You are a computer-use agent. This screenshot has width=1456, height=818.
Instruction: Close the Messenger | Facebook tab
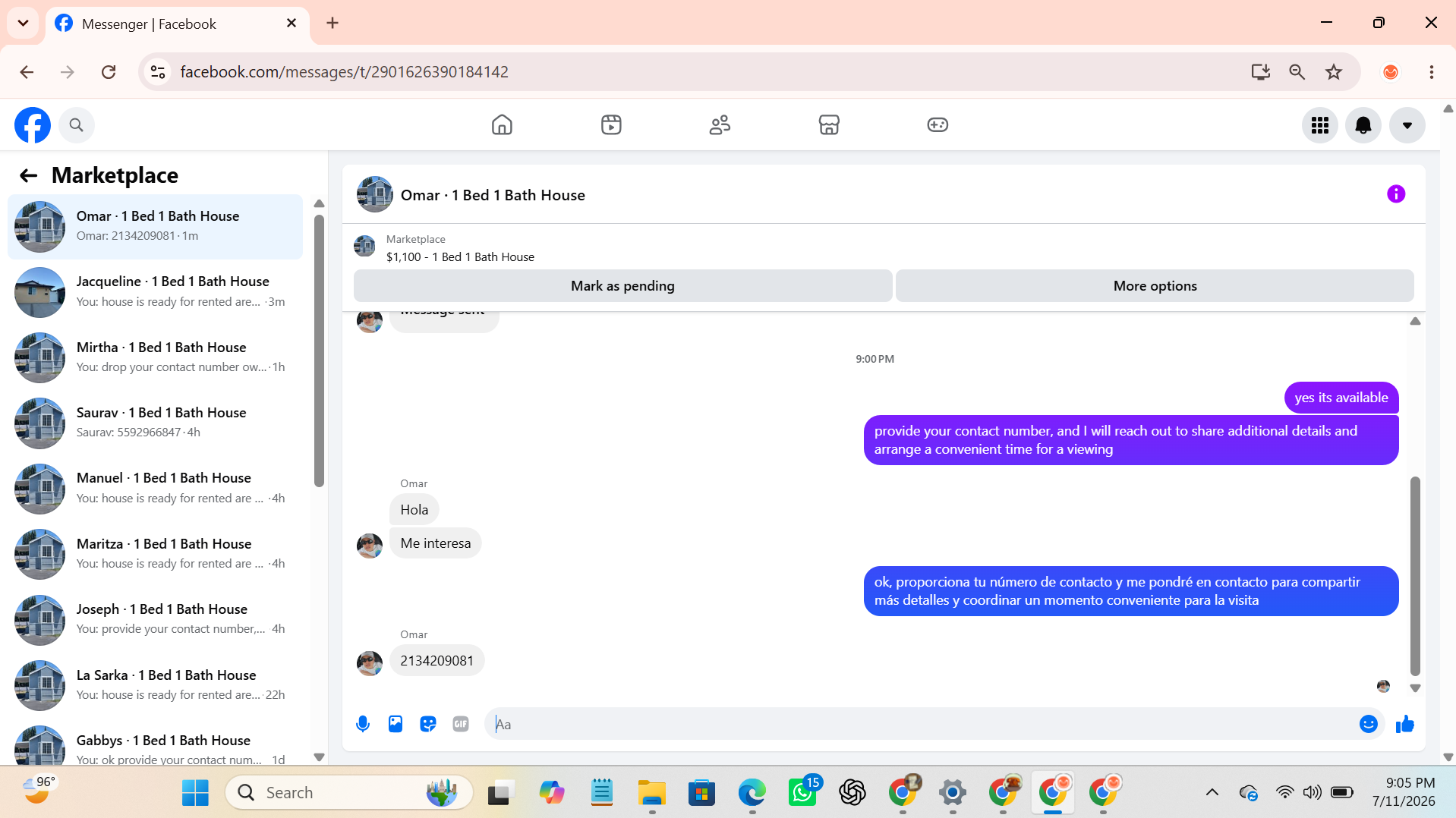point(292,24)
